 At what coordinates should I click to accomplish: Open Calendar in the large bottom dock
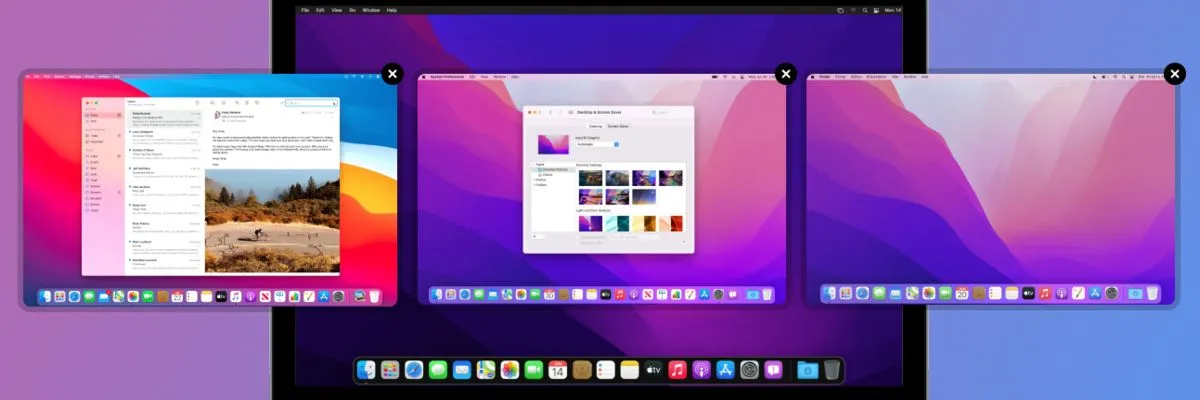(x=558, y=370)
